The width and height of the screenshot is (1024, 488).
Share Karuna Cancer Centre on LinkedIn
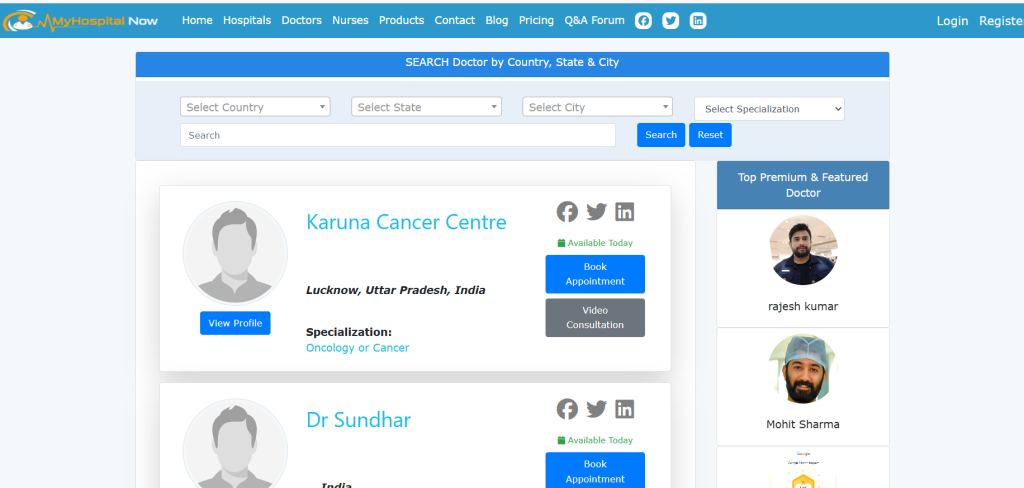(x=624, y=212)
